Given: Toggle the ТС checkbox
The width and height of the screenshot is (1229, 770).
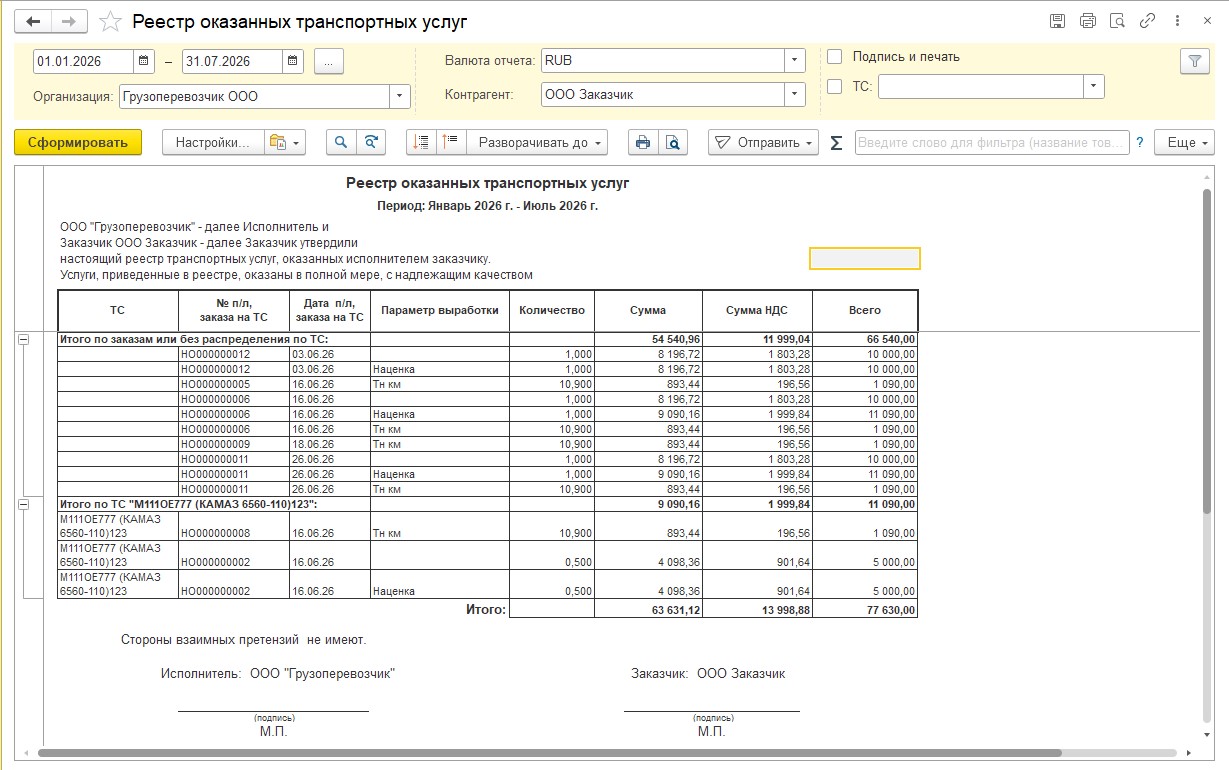Looking at the screenshot, I should (x=835, y=87).
